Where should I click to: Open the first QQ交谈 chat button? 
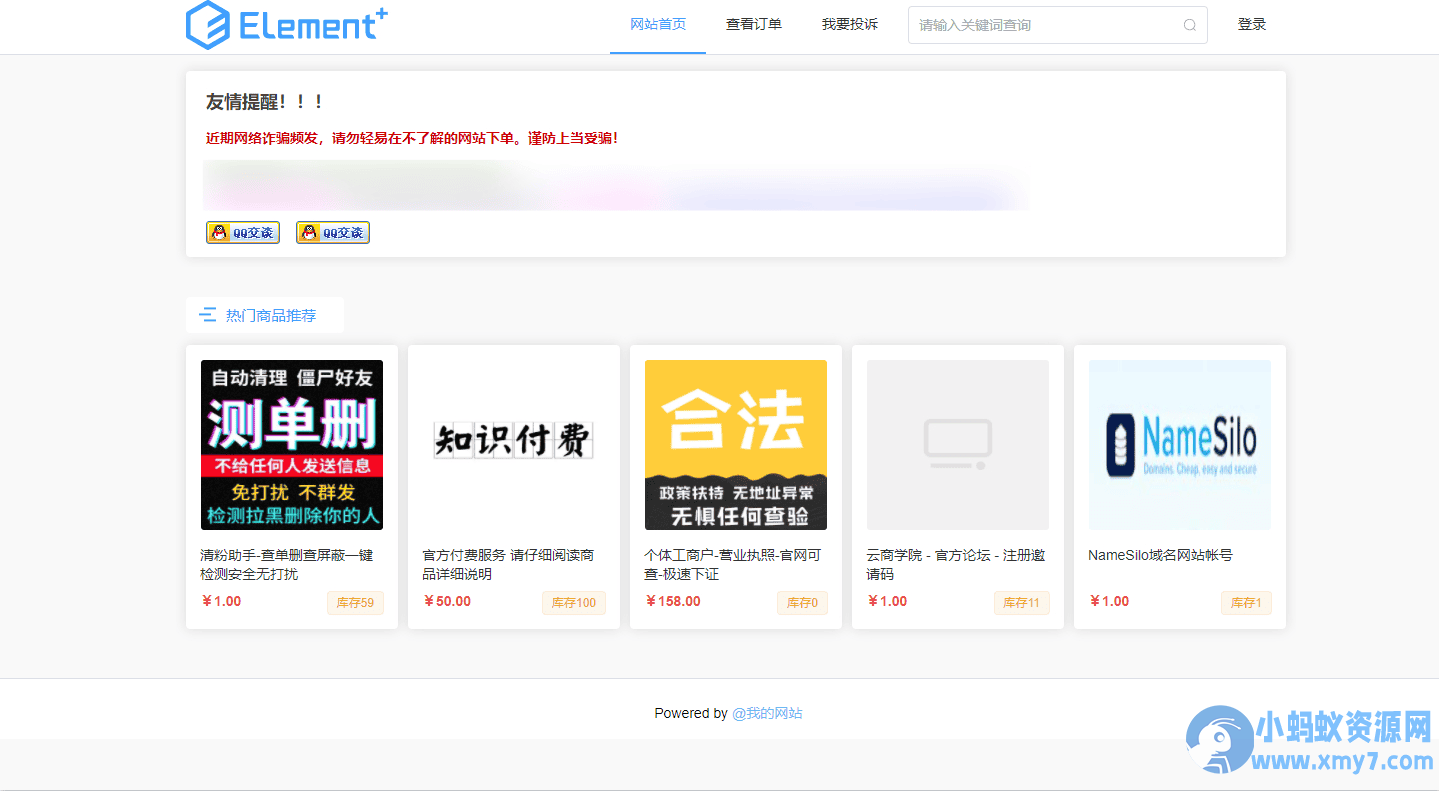(243, 232)
